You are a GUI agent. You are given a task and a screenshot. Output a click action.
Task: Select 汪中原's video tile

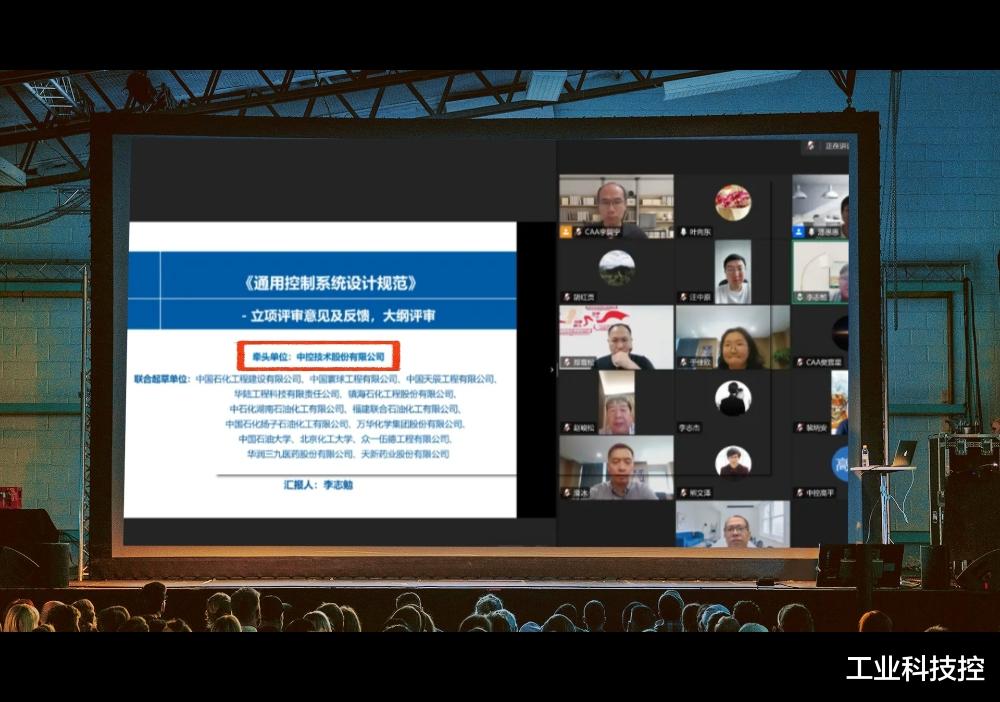pyautogui.click(x=733, y=272)
